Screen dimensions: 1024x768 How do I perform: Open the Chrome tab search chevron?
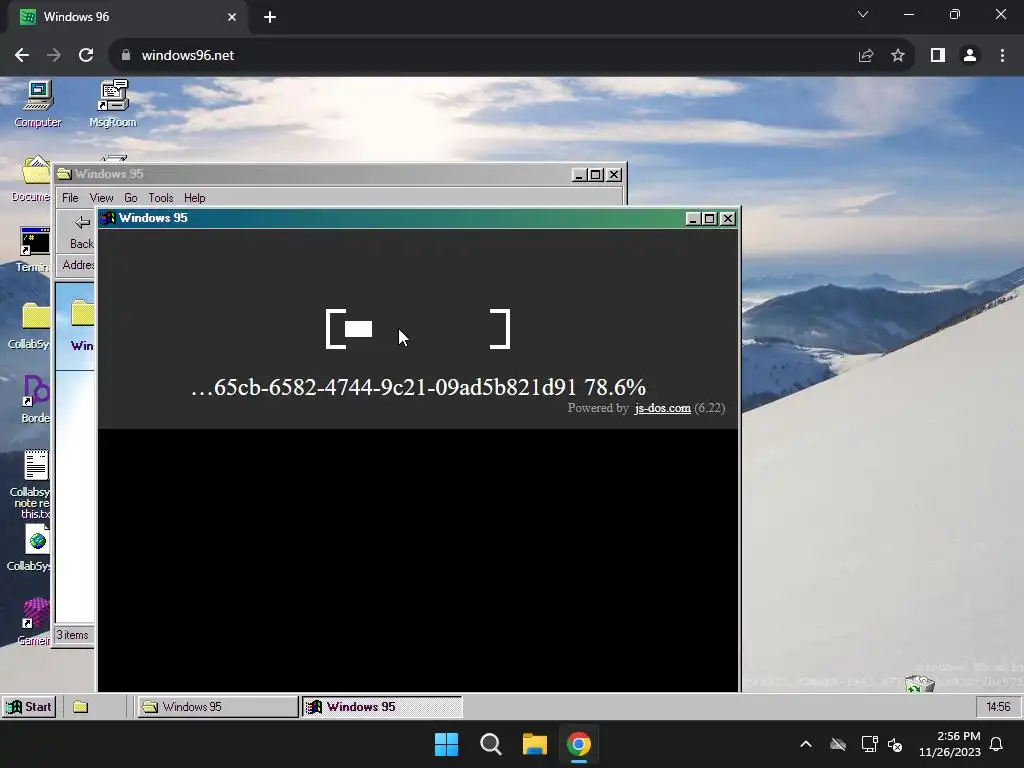[863, 14]
